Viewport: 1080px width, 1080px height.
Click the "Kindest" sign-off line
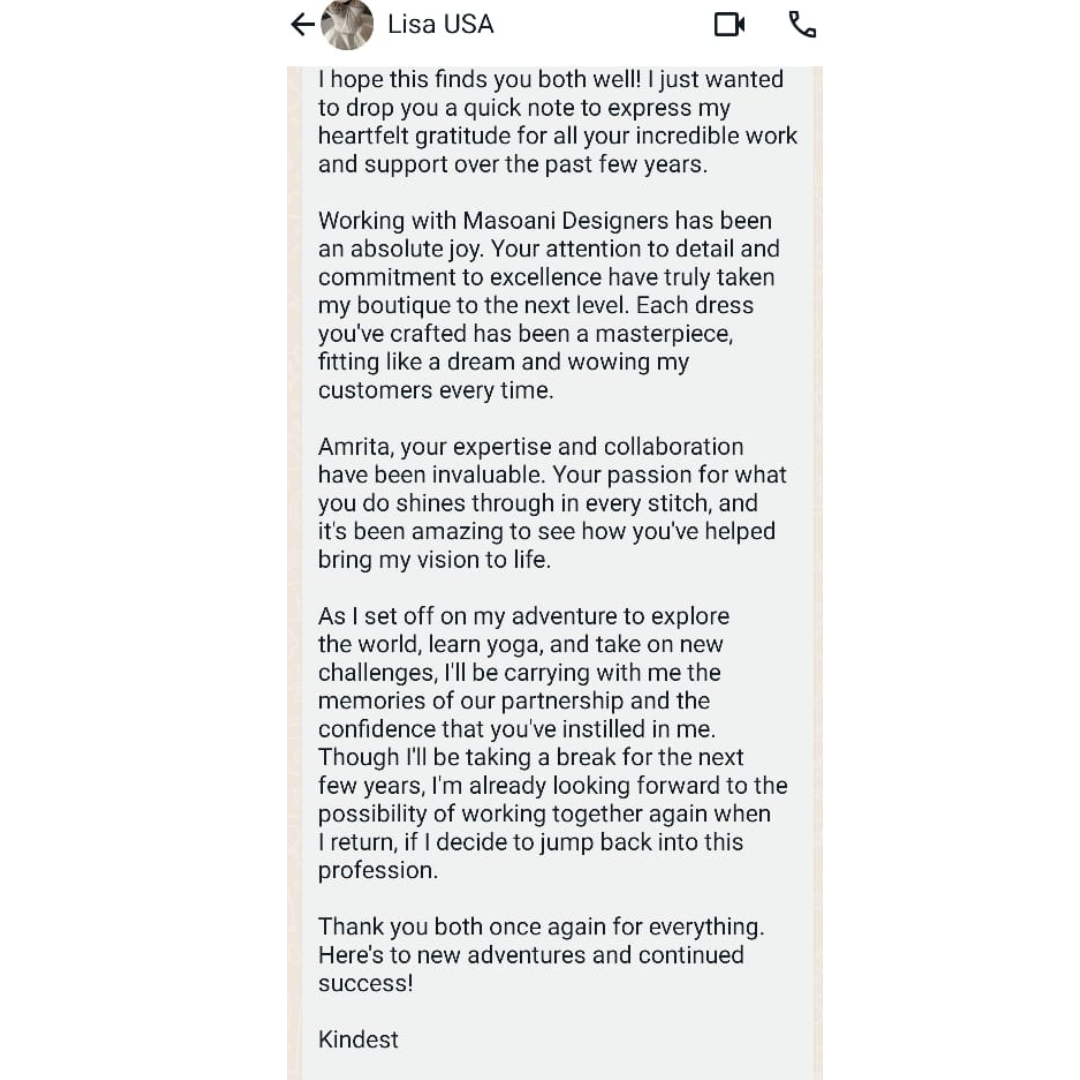click(358, 1039)
